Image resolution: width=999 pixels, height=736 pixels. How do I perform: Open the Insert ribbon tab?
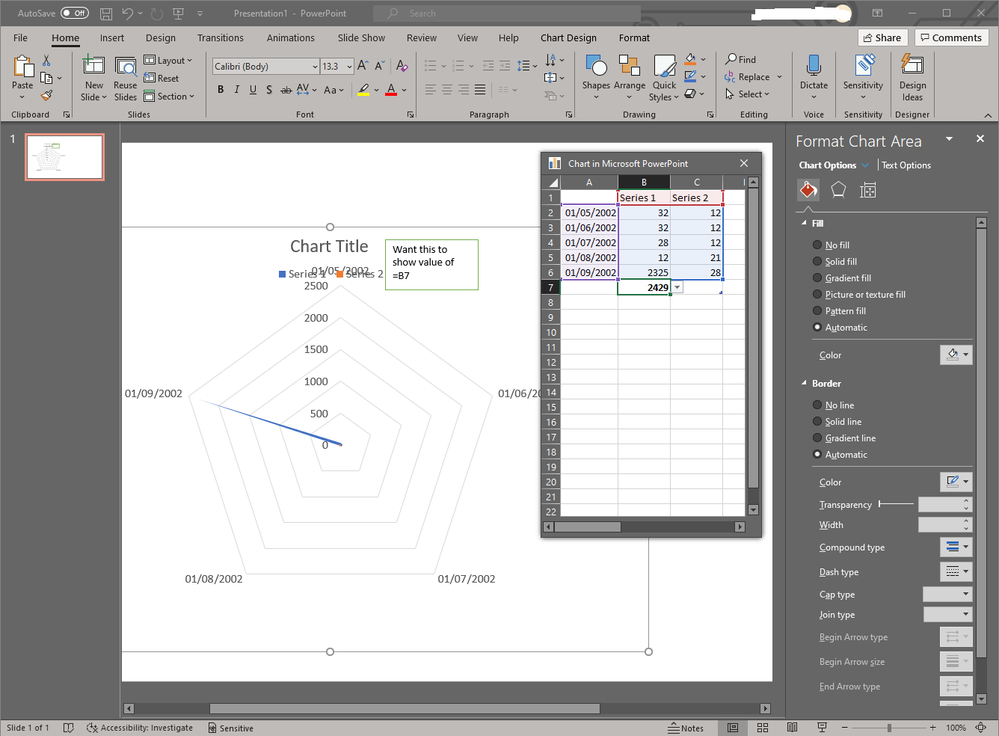point(112,38)
